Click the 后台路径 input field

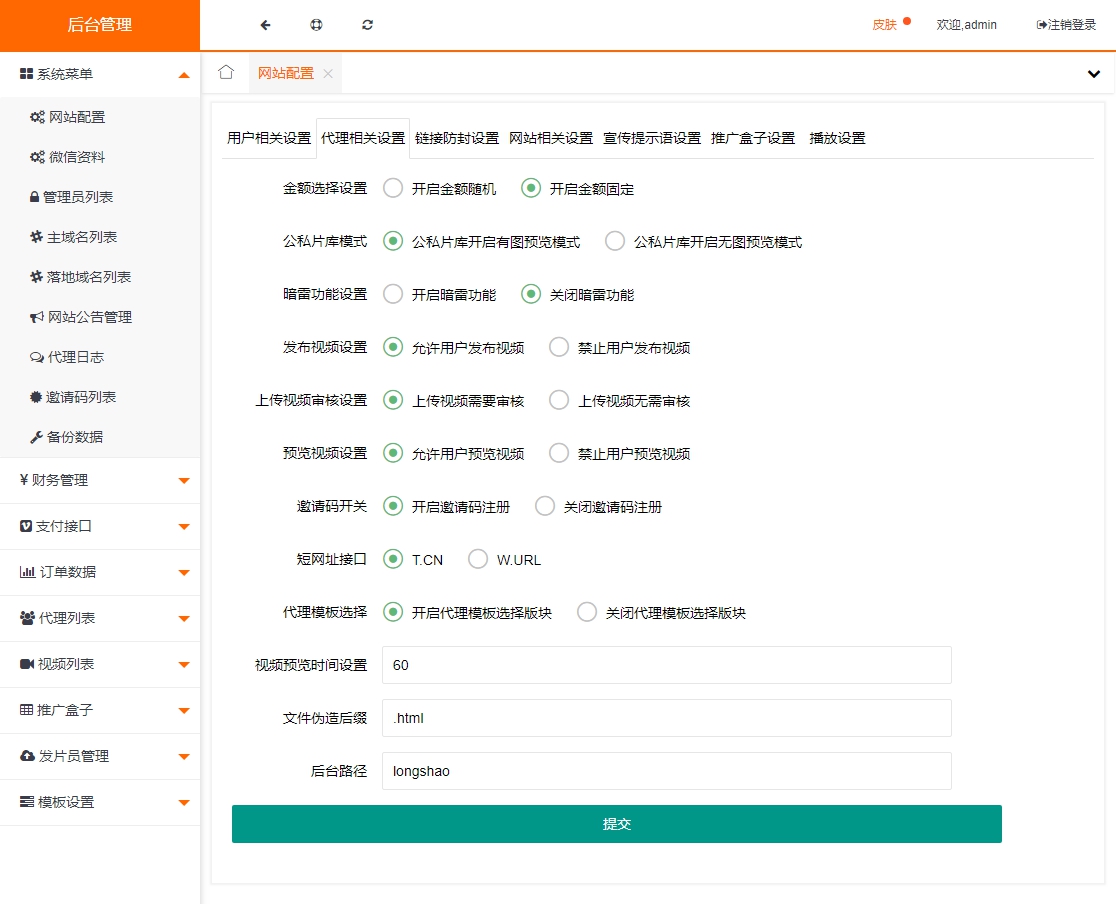[x=666, y=770]
